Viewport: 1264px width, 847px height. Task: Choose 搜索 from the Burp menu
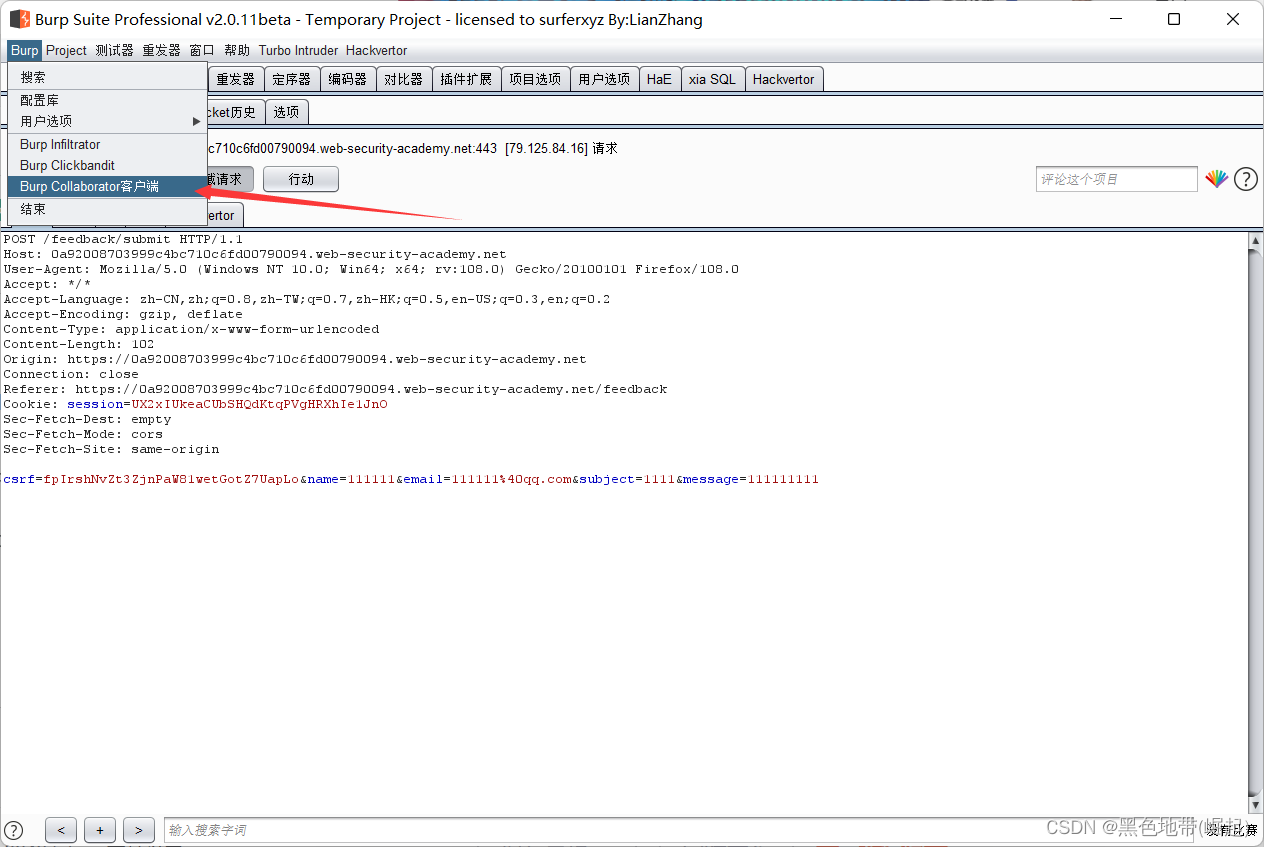click(107, 77)
